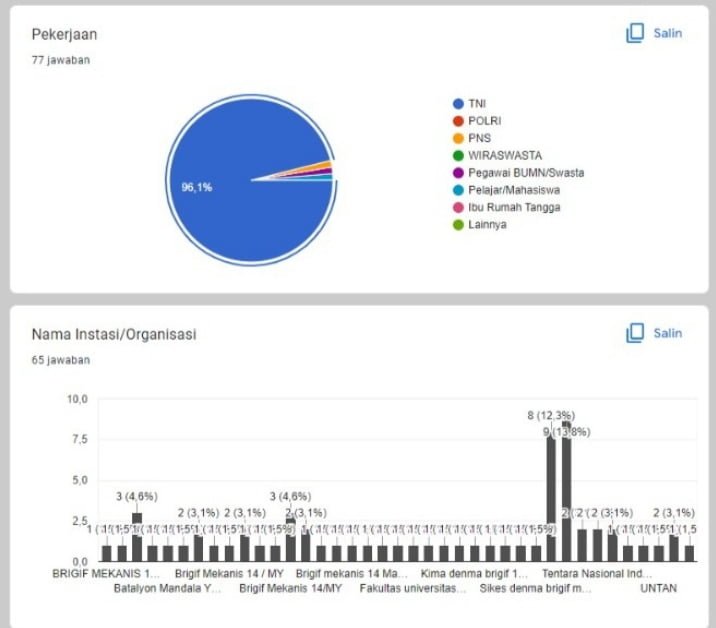Click the UNTAN axis label
This screenshot has width=716, height=628.
click(658, 589)
